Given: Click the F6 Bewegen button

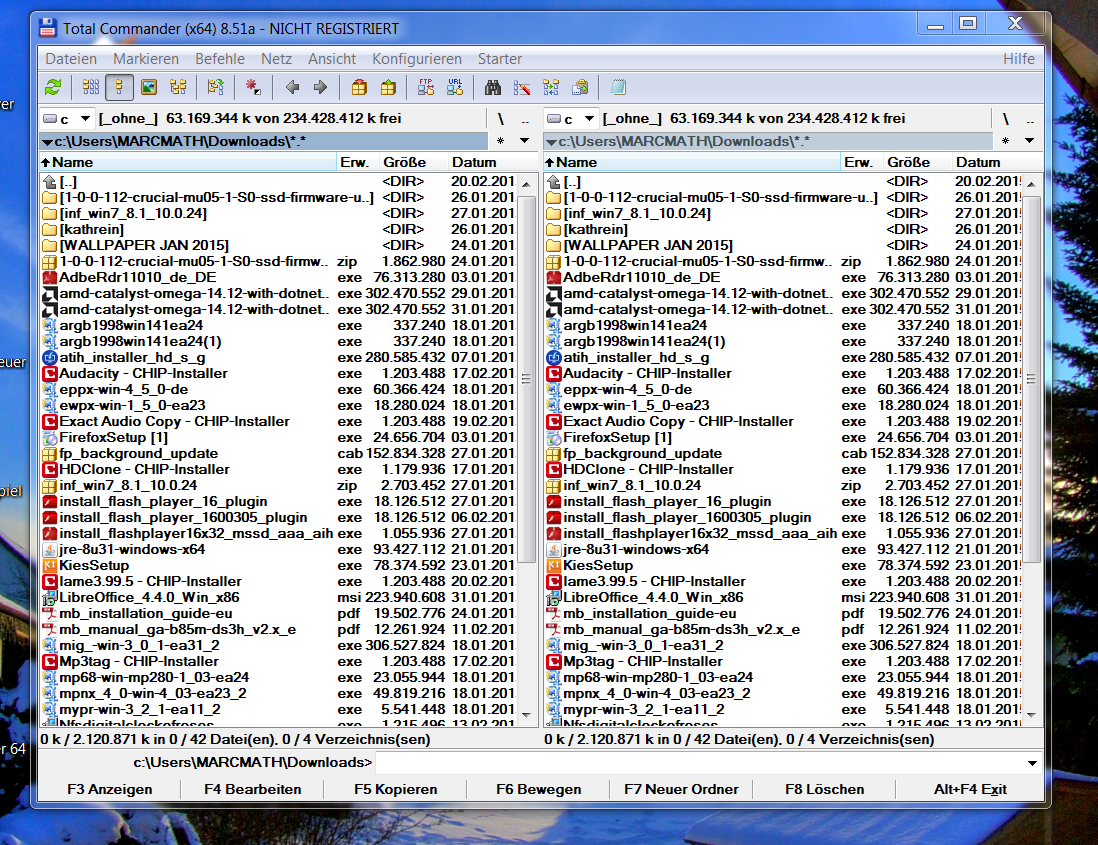Looking at the screenshot, I should click(538, 789).
